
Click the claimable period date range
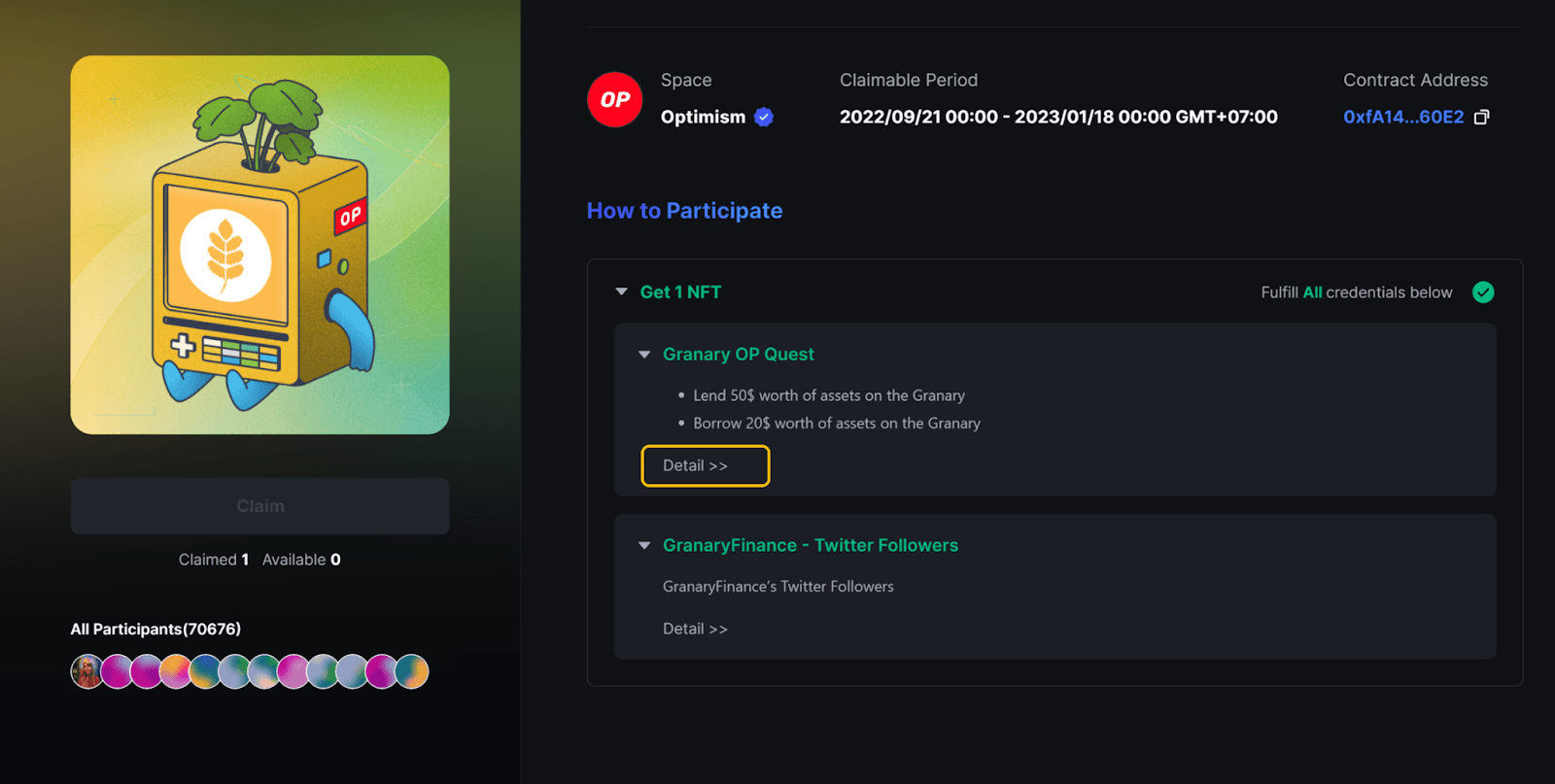click(x=1058, y=117)
